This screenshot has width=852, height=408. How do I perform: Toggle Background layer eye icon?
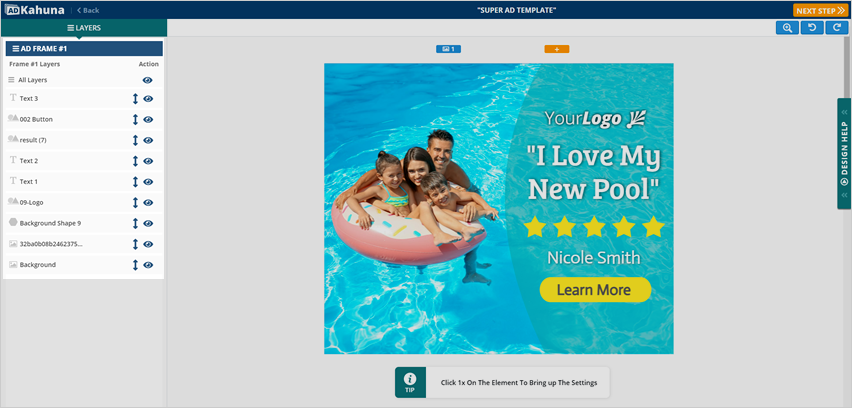click(x=148, y=265)
